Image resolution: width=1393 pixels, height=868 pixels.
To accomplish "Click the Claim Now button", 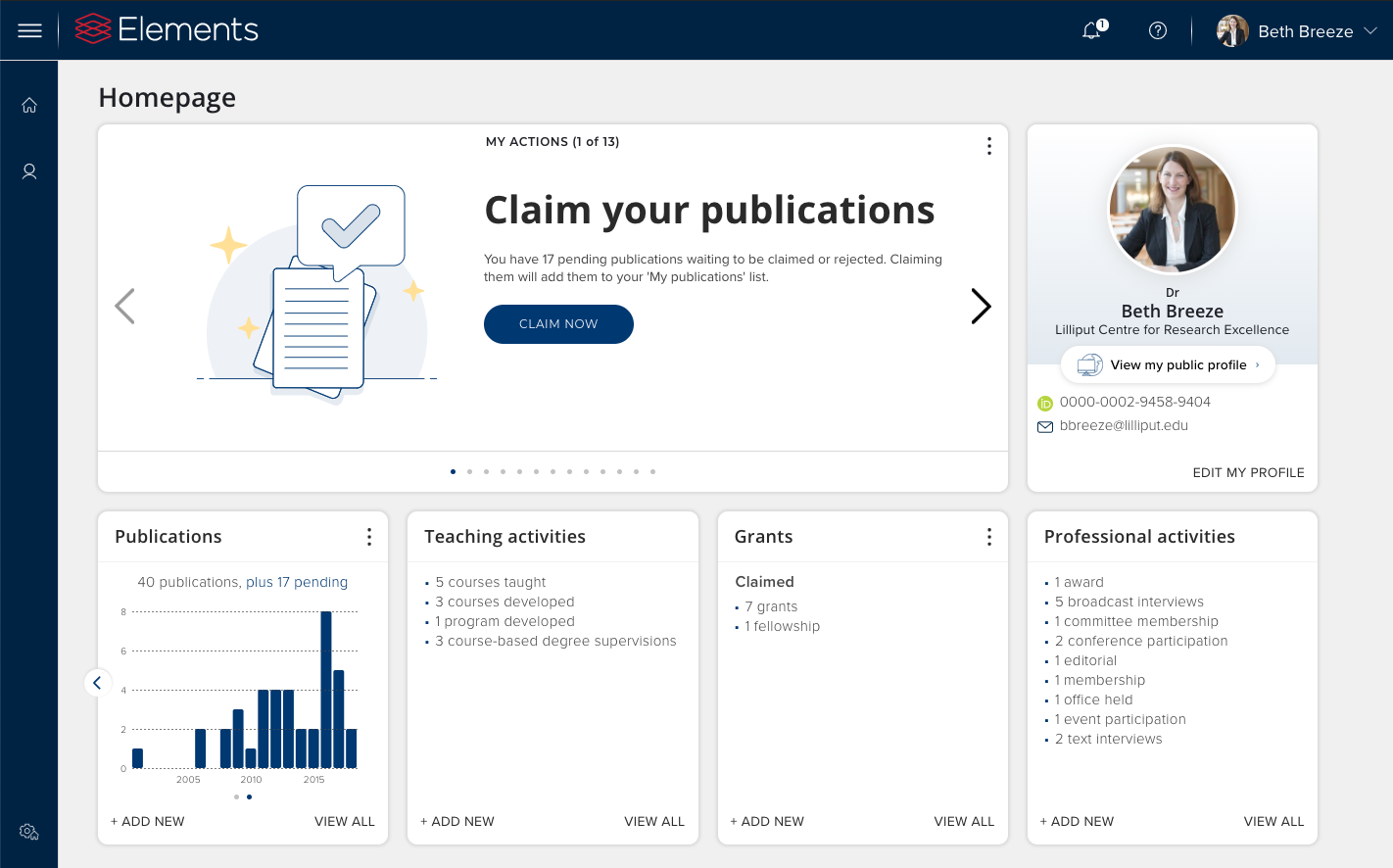I will coord(558,324).
